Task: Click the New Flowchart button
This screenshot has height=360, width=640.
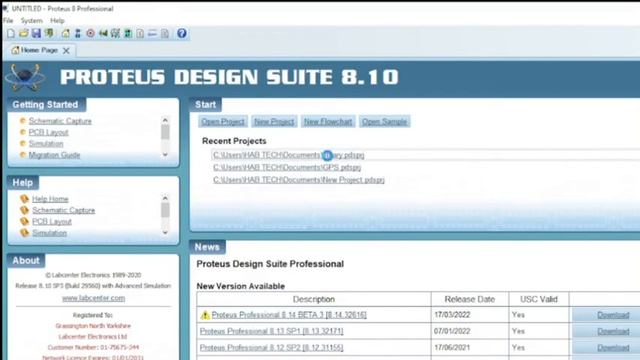Action: (x=328, y=122)
